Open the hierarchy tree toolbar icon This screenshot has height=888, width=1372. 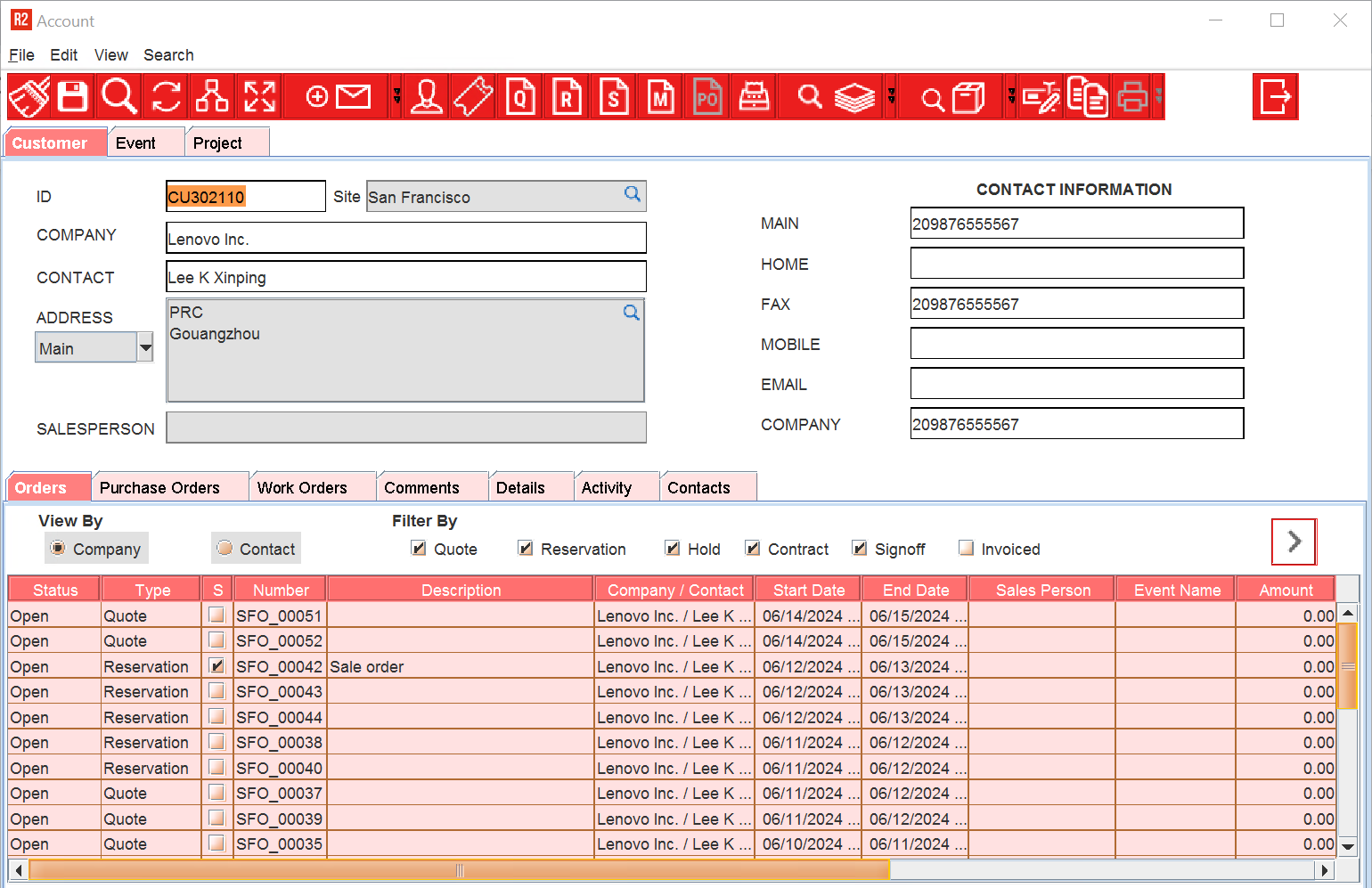(x=212, y=96)
